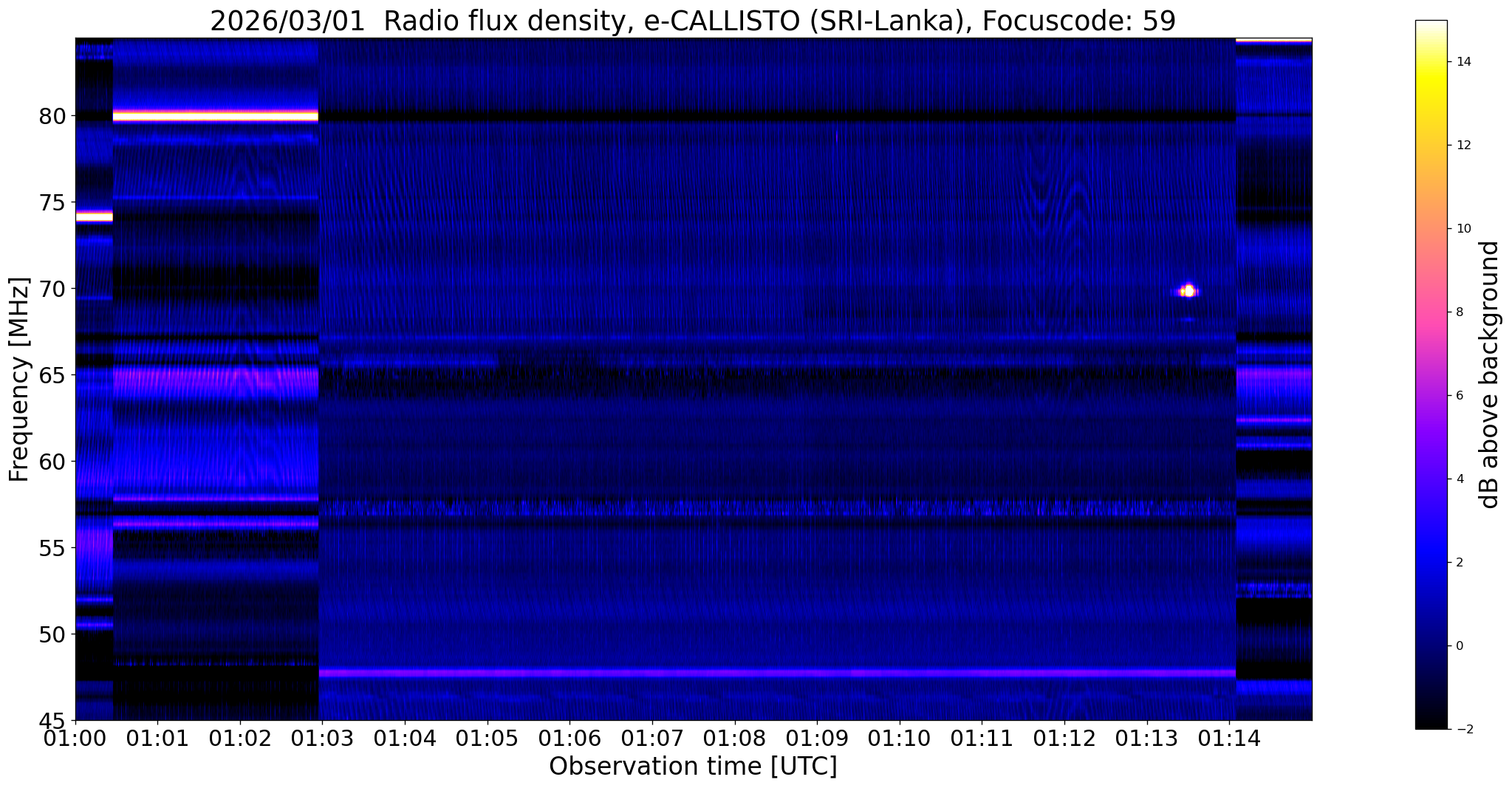Click the bright burst spot near 70 MHz

pos(1188,291)
